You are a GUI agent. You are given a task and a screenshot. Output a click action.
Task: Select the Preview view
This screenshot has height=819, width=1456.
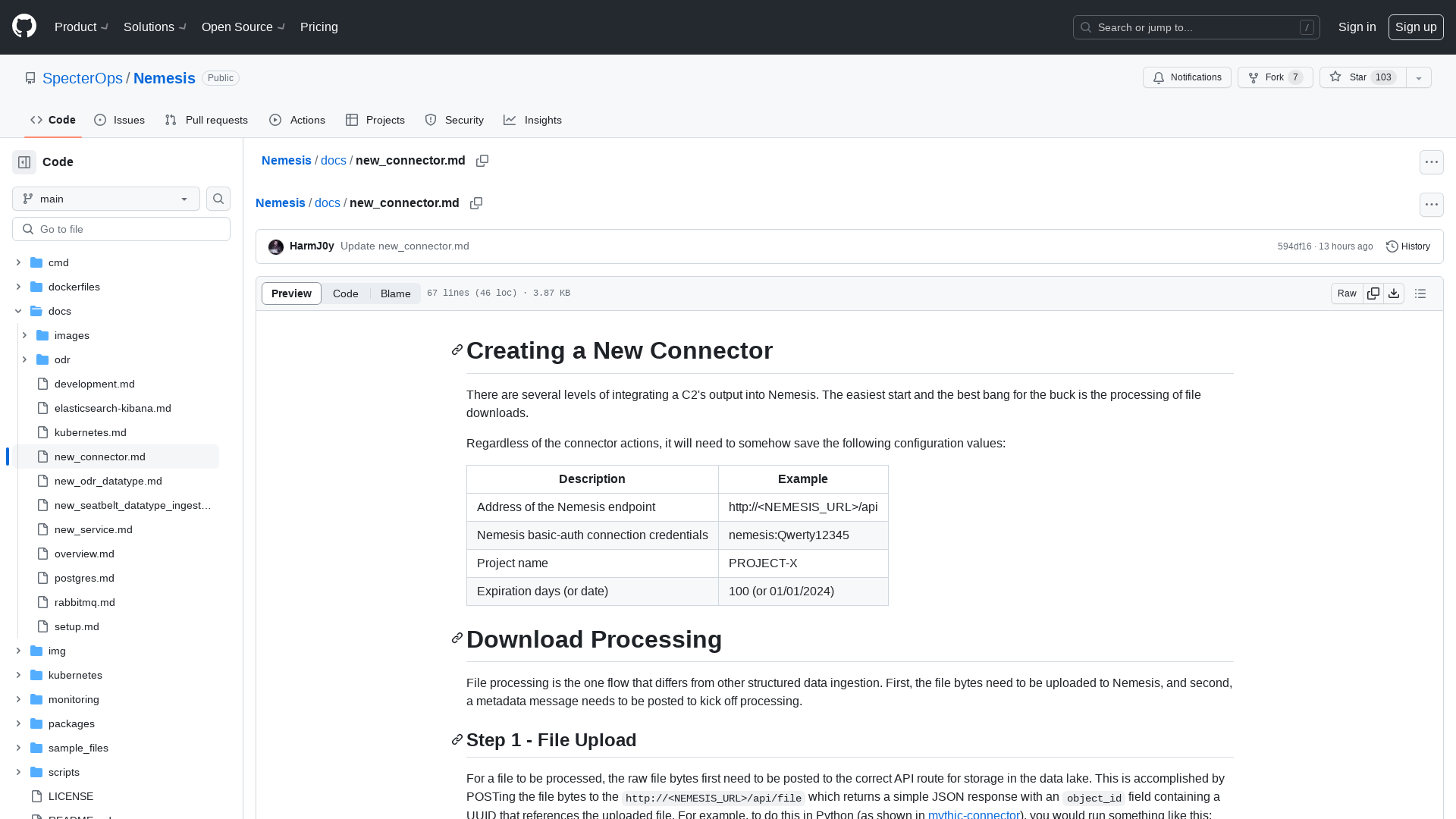pos(291,293)
